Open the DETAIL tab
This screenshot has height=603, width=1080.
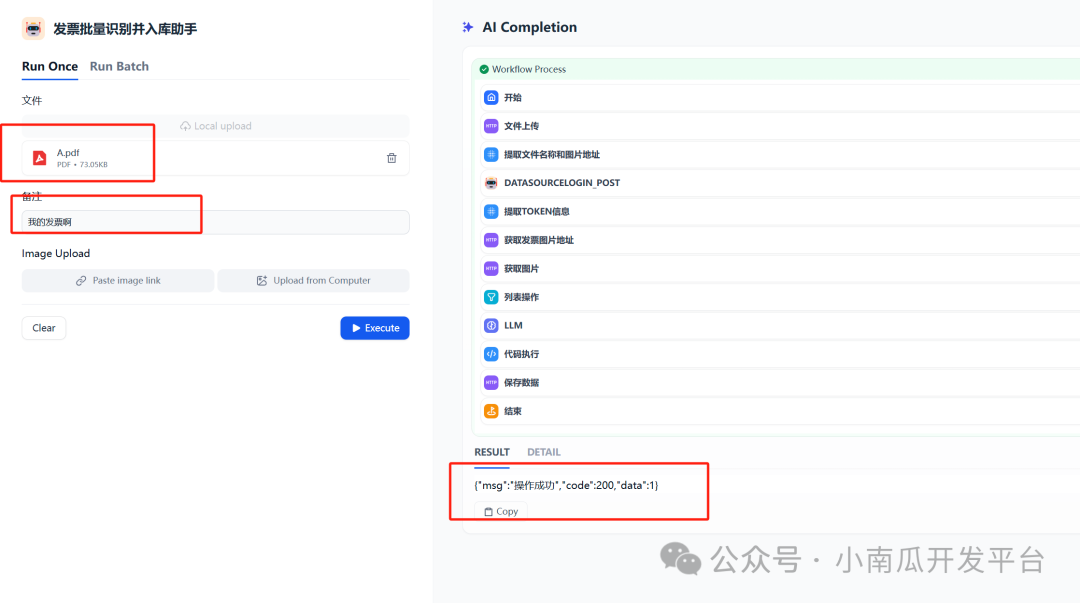coord(543,451)
